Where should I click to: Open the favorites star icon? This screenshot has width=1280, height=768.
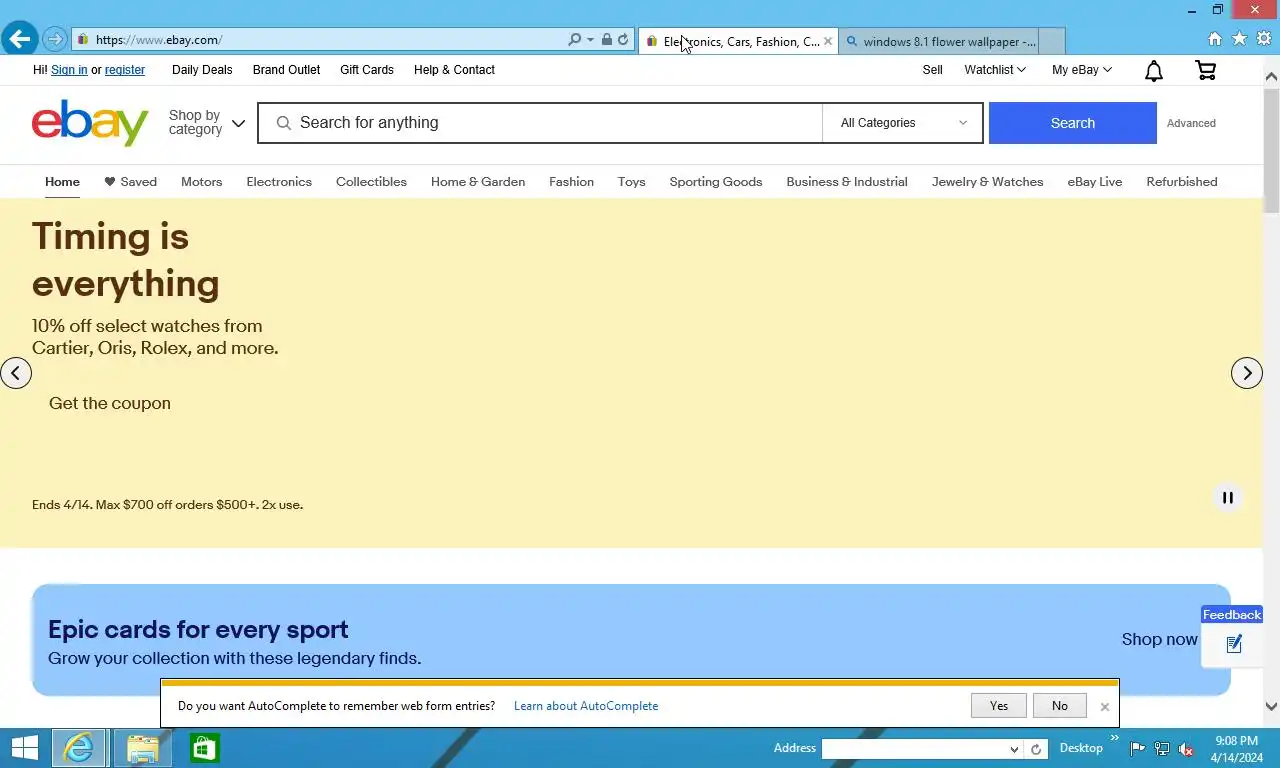(x=1239, y=39)
